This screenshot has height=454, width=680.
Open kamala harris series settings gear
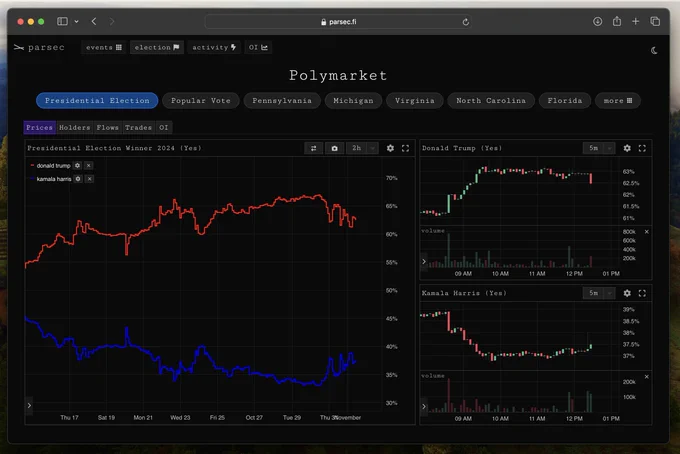pyautogui.click(x=78, y=179)
